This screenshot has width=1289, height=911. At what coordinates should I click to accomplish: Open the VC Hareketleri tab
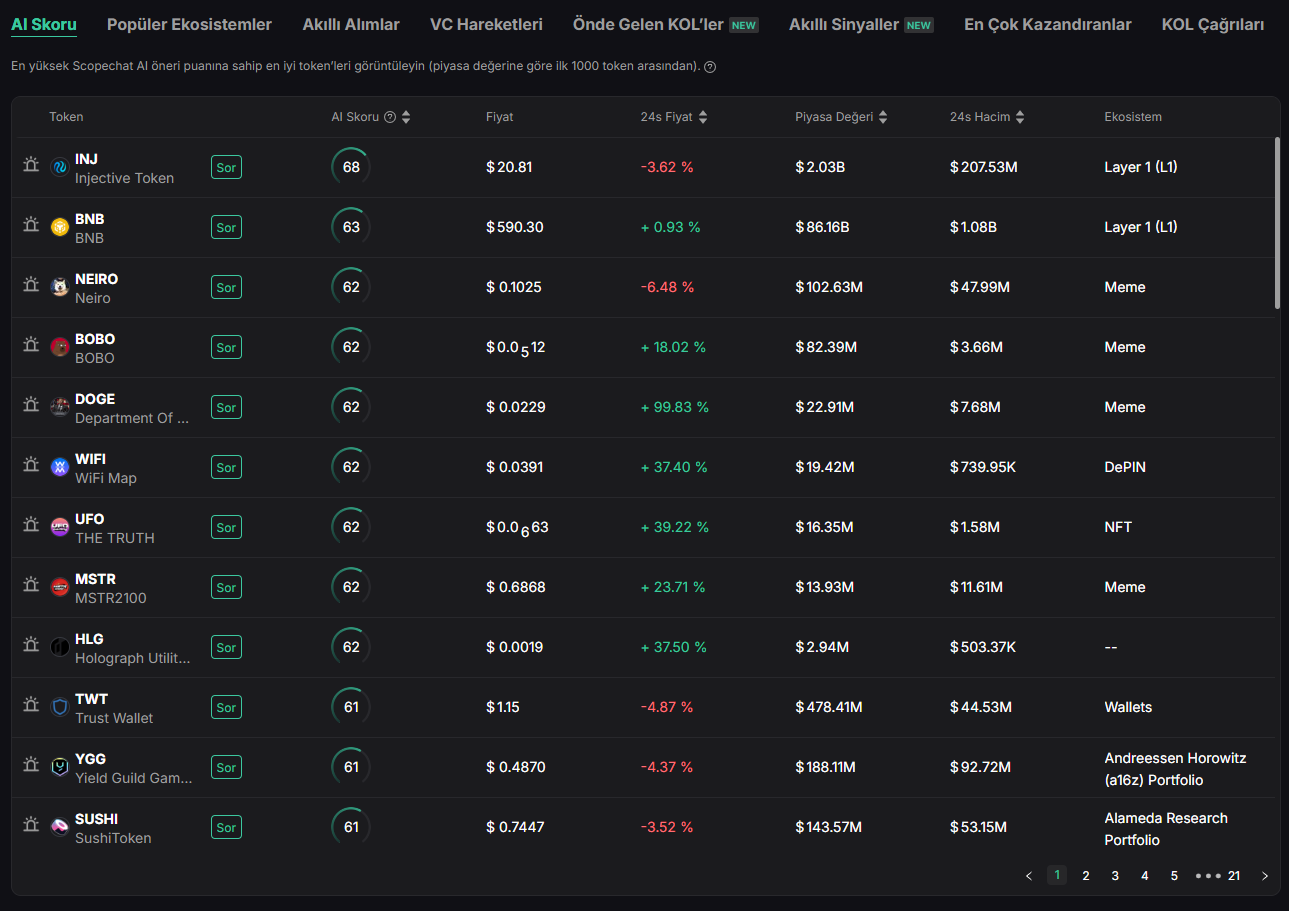(x=486, y=24)
